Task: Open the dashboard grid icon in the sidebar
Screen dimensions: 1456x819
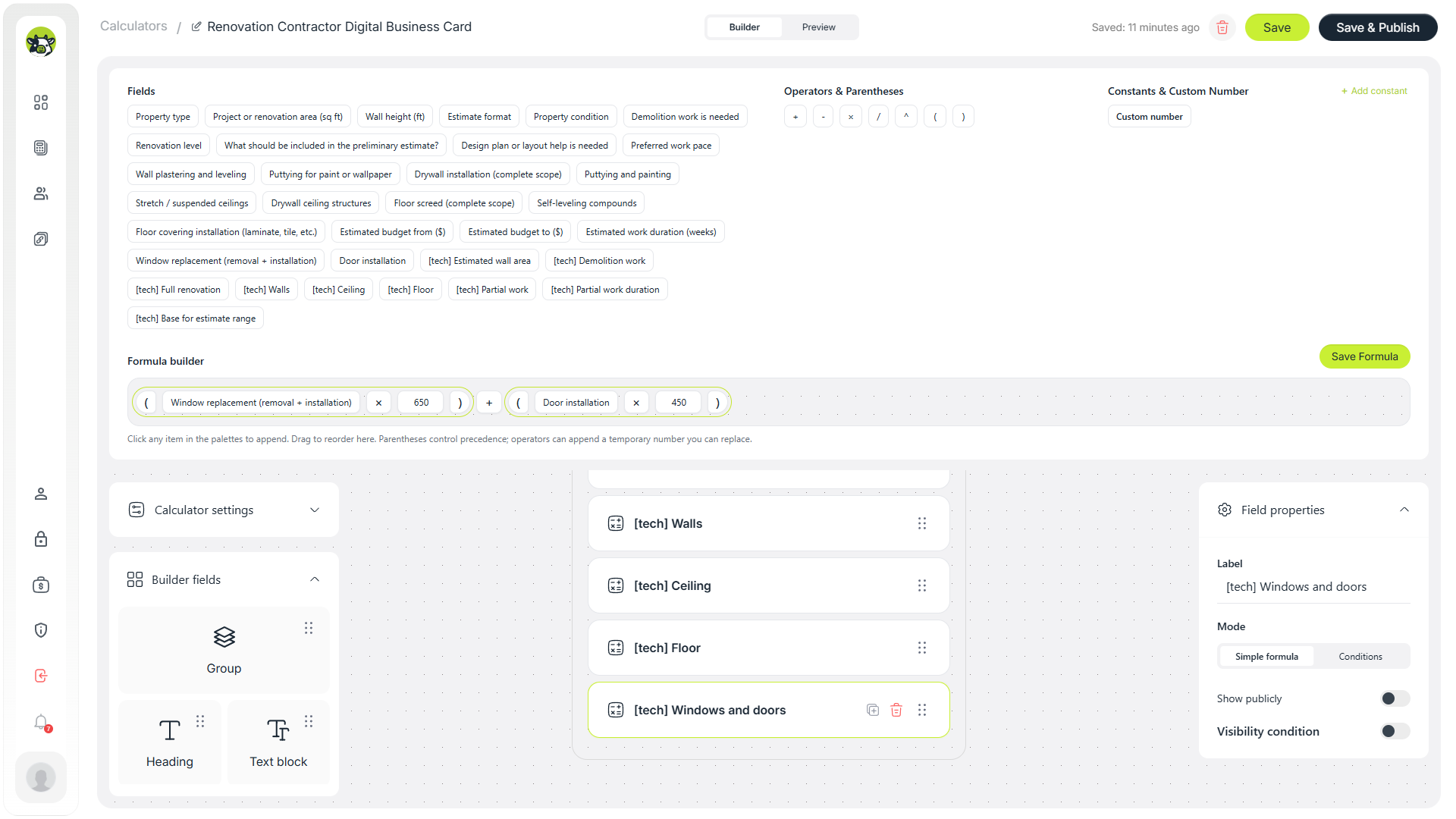Action: tap(41, 102)
